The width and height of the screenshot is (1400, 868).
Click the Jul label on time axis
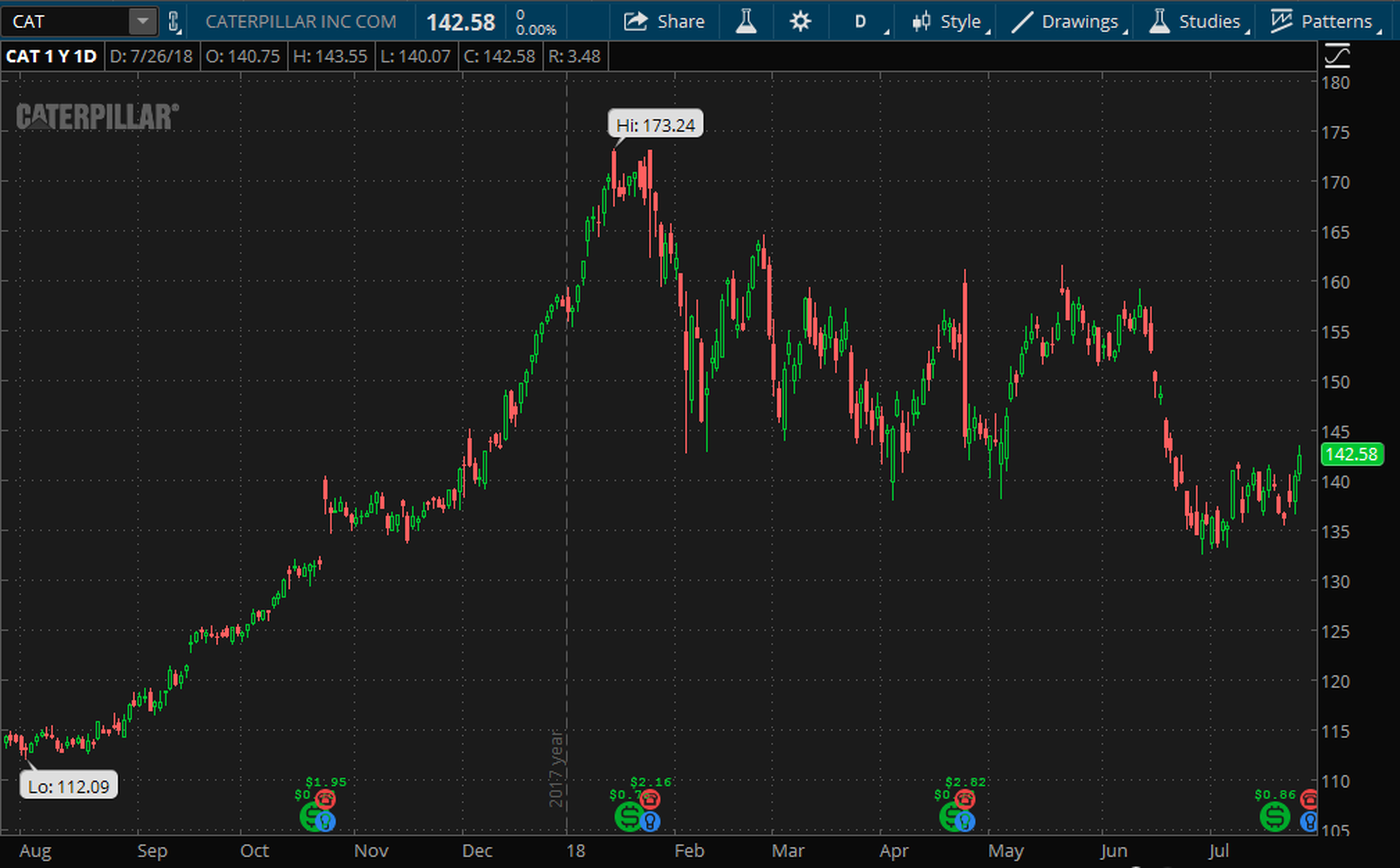[x=1219, y=851]
